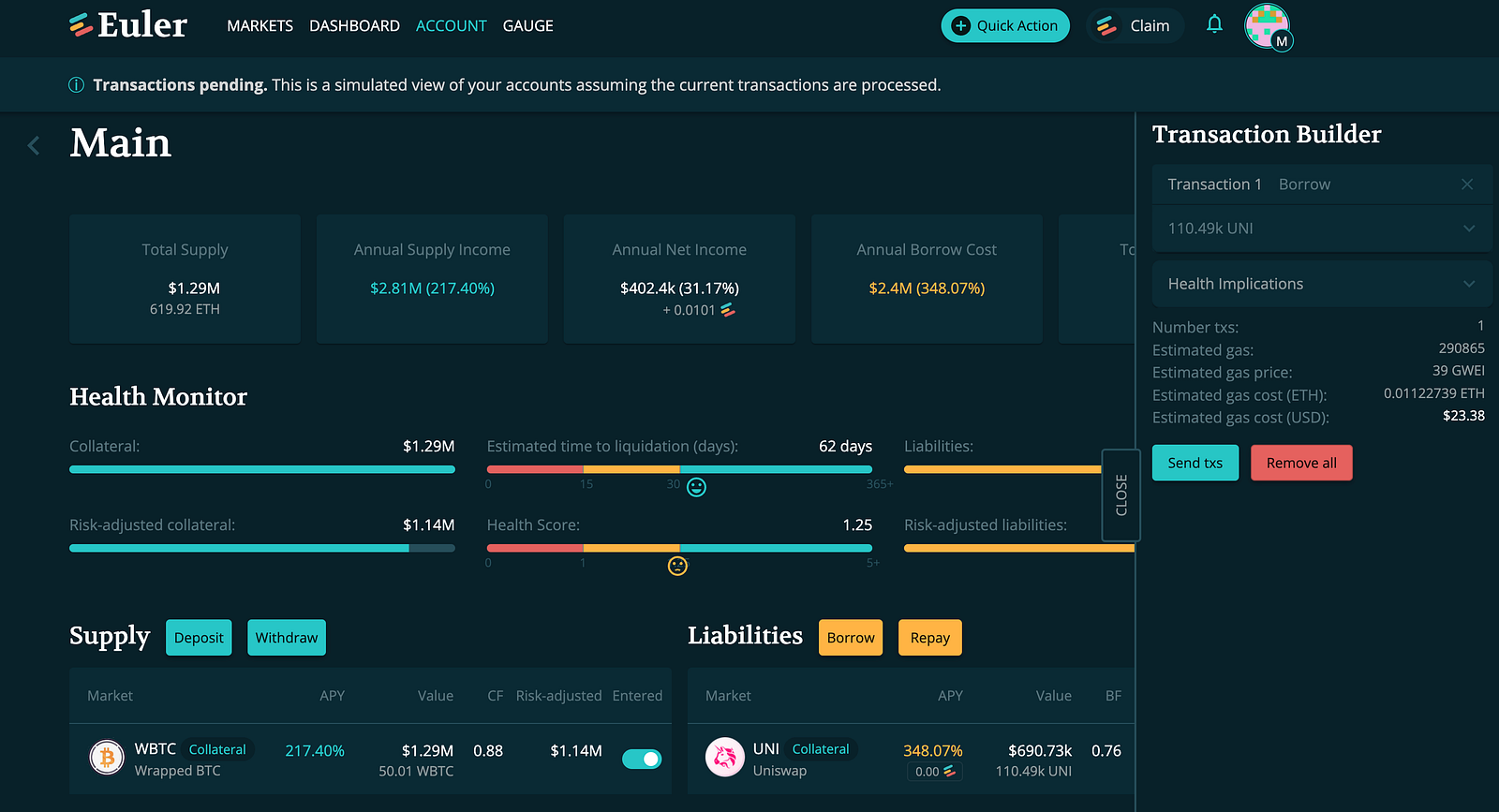The width and height of the screenshot is (1499, 812).
Task: Click the Remove all button
Action: pos(1301,463)
